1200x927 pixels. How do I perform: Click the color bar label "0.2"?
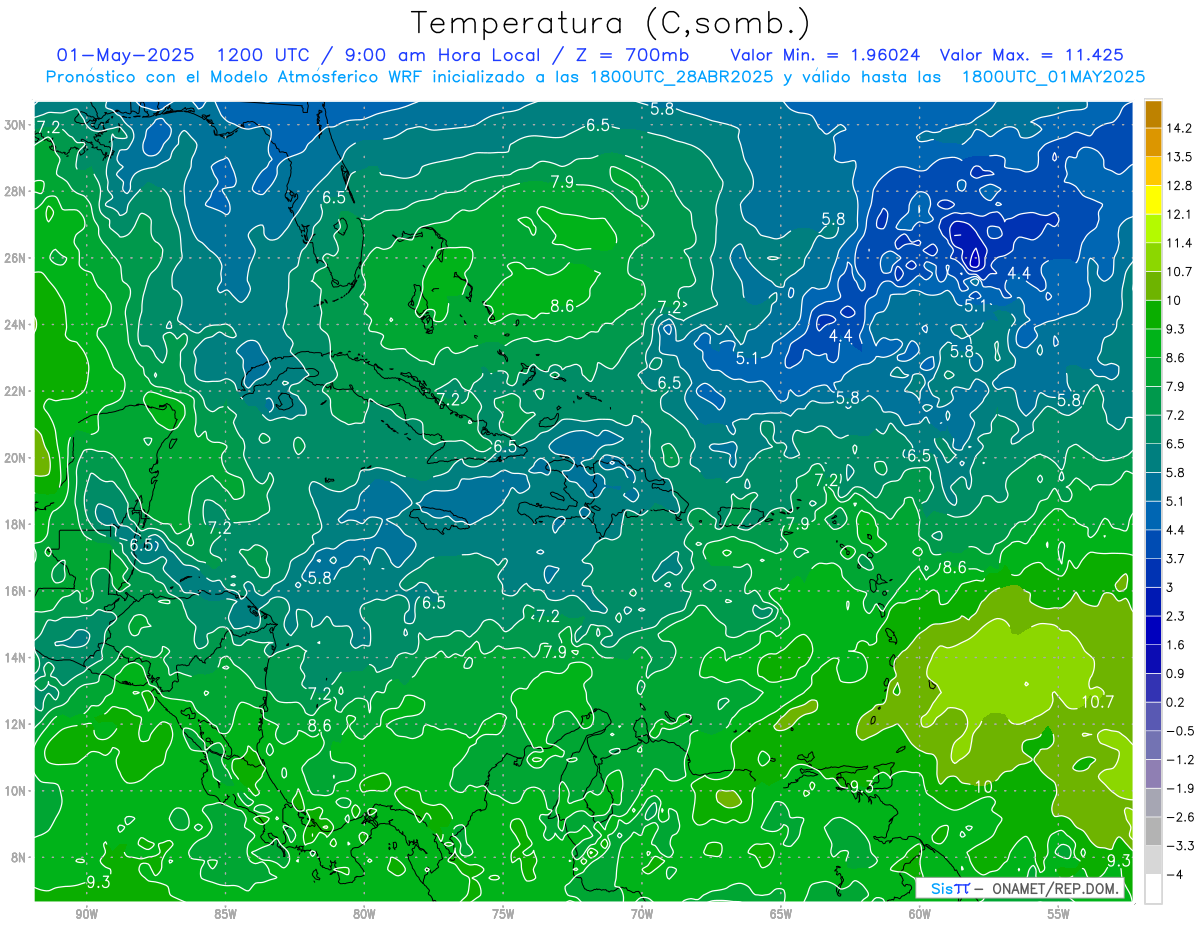click(1177, 702)
